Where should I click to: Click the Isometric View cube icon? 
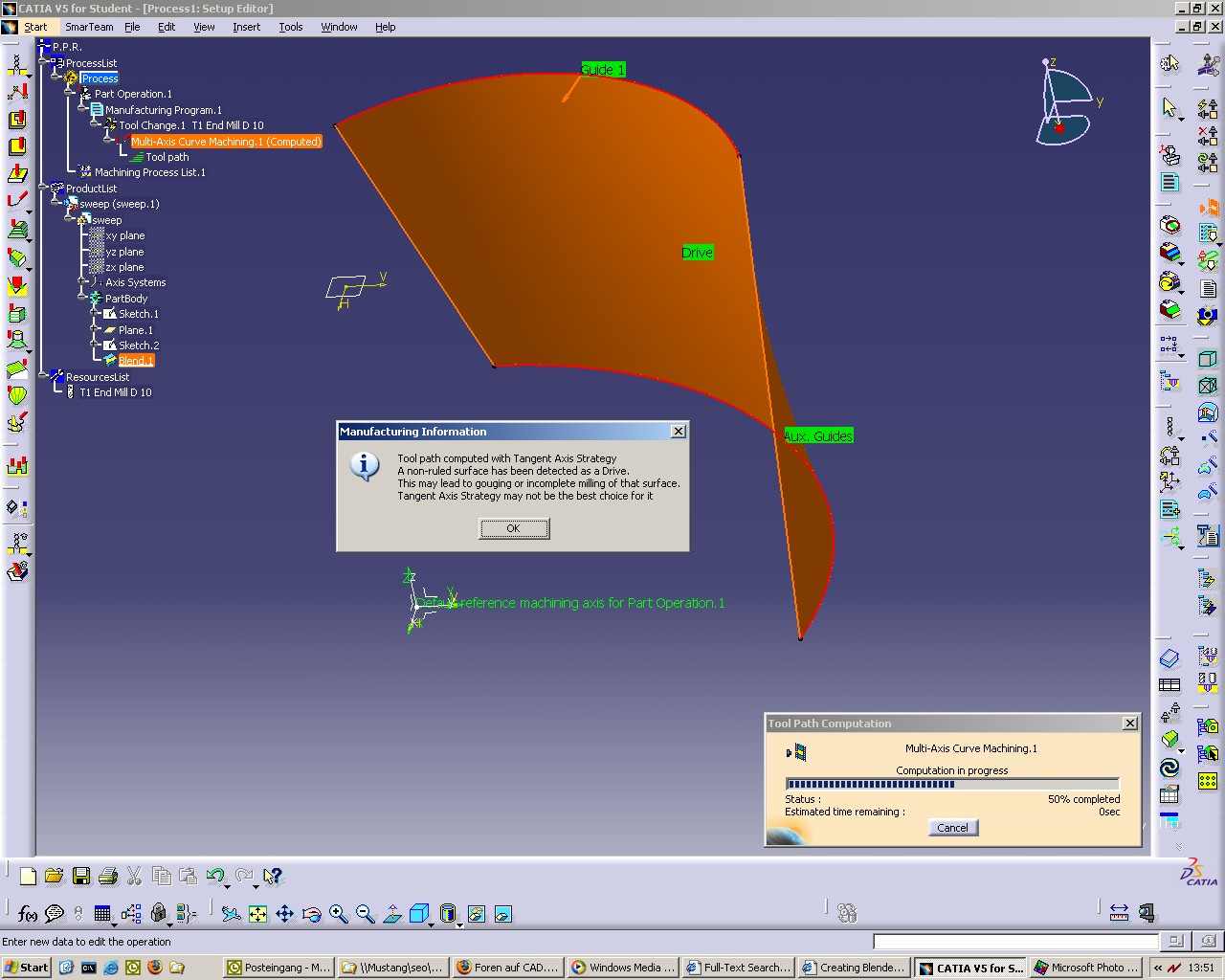(x=418, y=914)
